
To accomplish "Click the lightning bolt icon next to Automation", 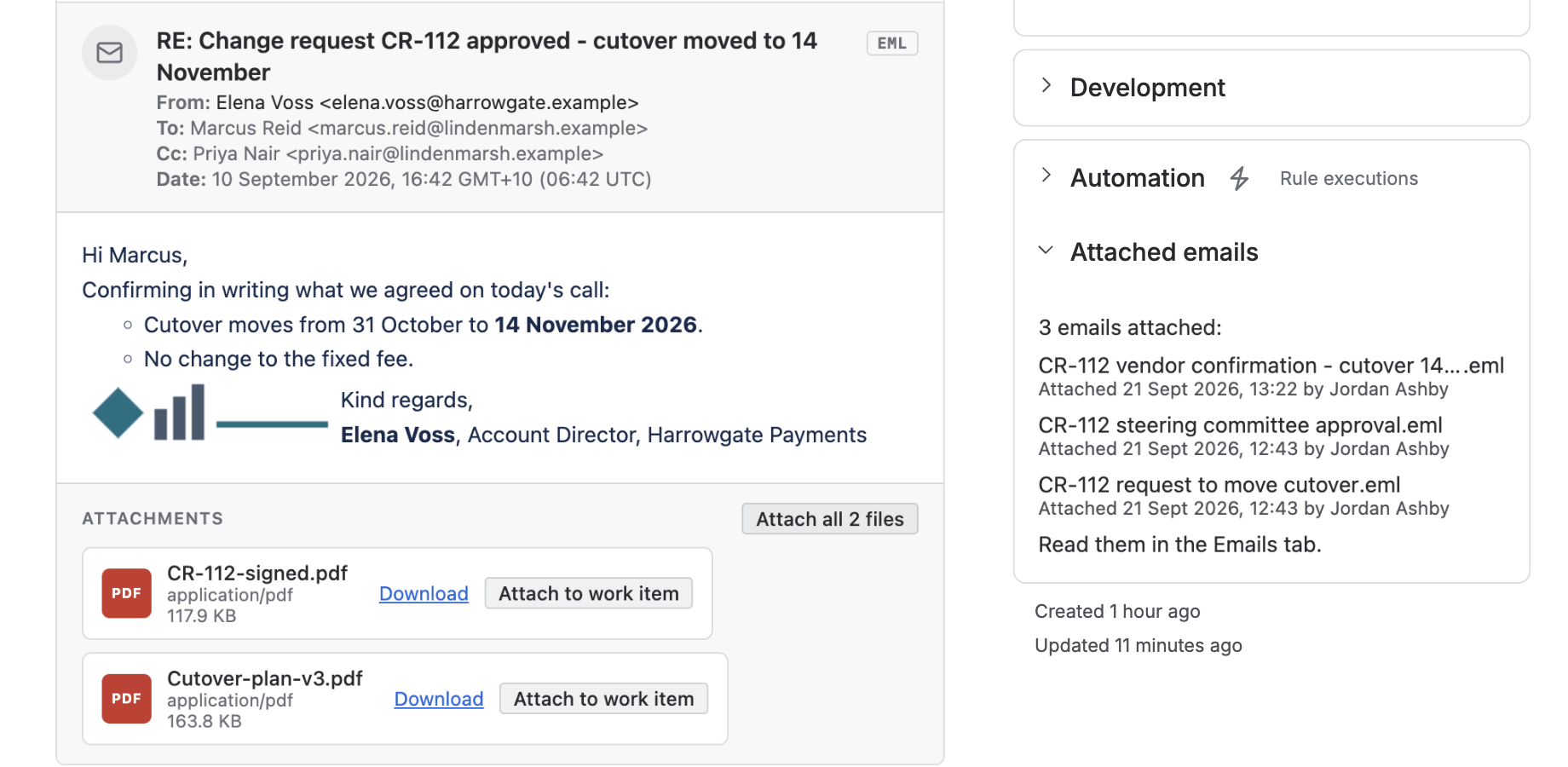I will tap(1240, 178).
